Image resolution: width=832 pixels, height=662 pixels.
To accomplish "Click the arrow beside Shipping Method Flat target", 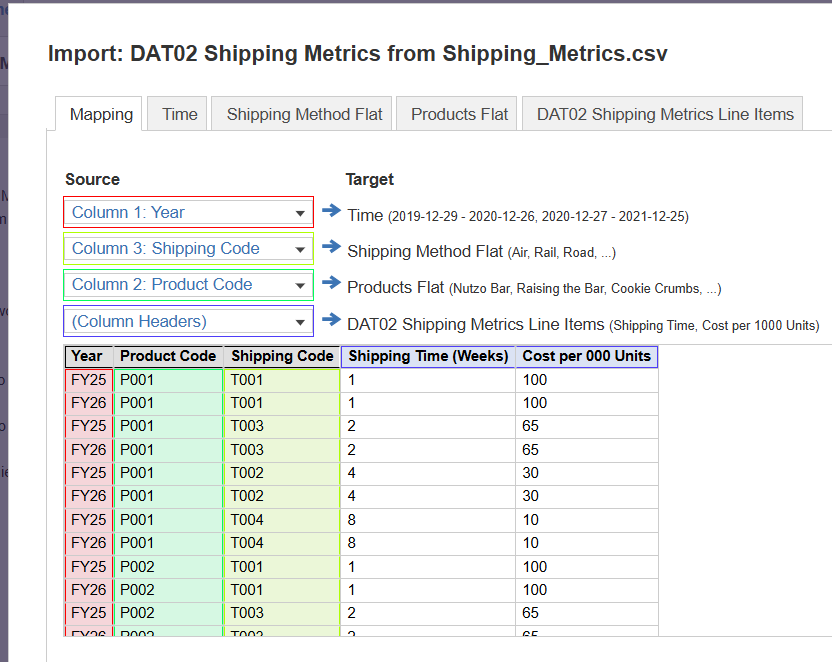I will click(x=331, y=247).
